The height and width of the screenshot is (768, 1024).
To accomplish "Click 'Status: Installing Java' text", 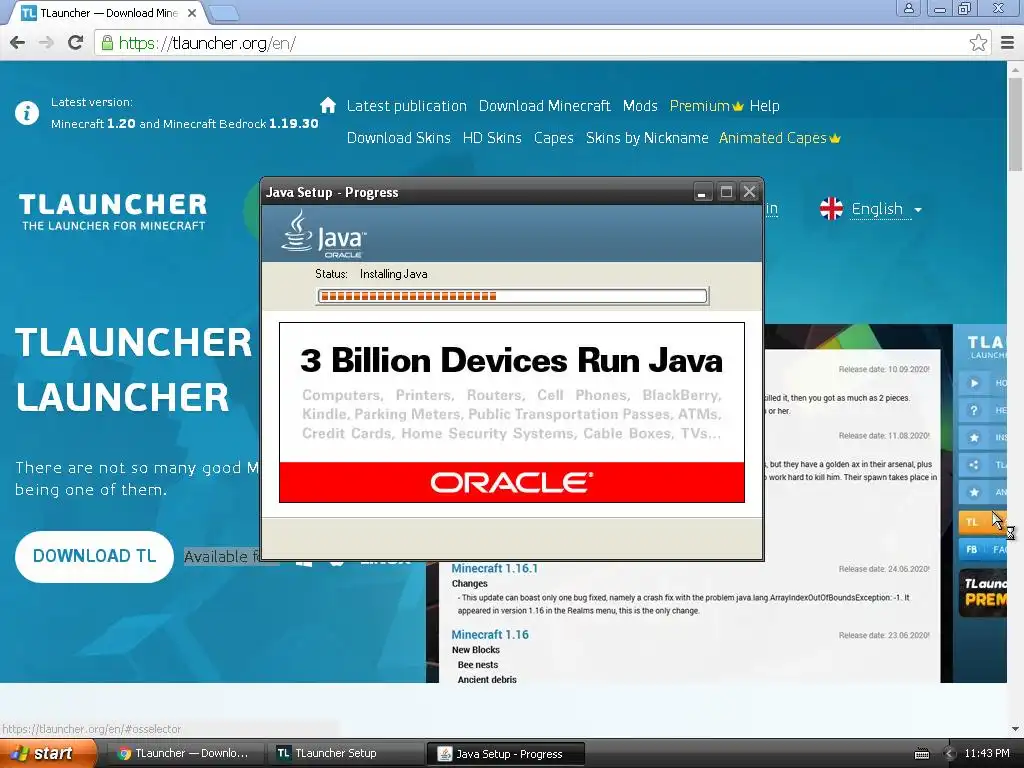I will pyautogui.click(x=371, y=274).
